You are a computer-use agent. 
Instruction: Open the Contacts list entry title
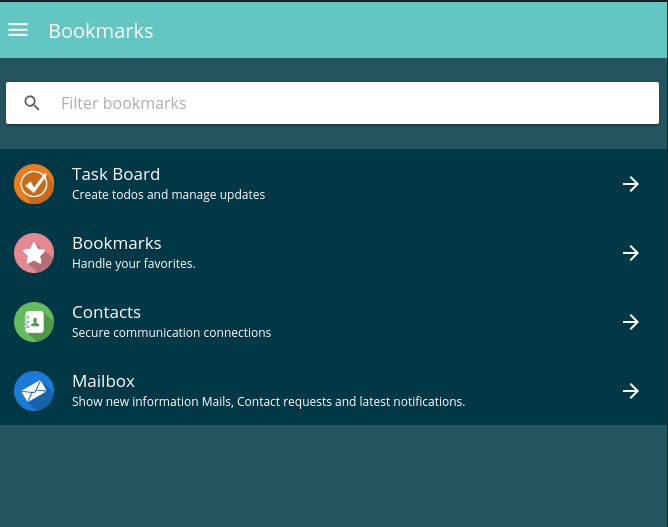(107, 312)
